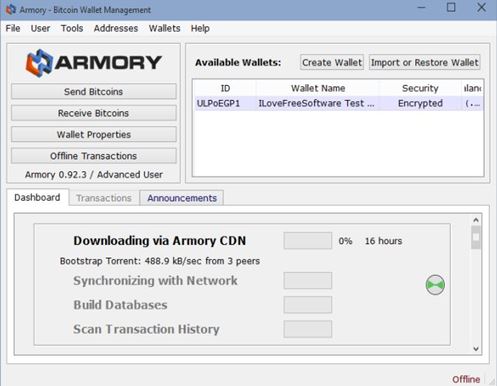This screenshot has height=386, width=497.
Task: Click the Synchronizing with Network label
Action: [x=155, y=281]
